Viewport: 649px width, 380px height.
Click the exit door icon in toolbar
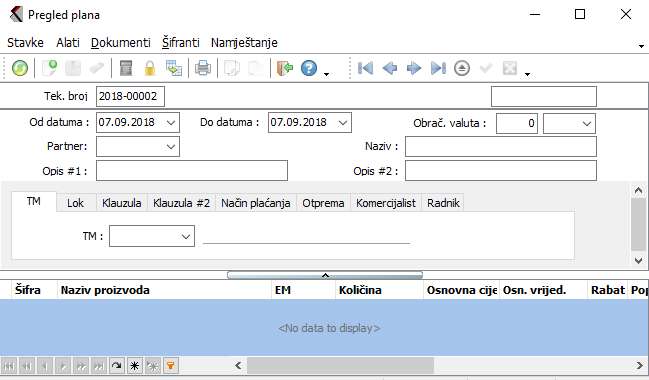[285, 68]
